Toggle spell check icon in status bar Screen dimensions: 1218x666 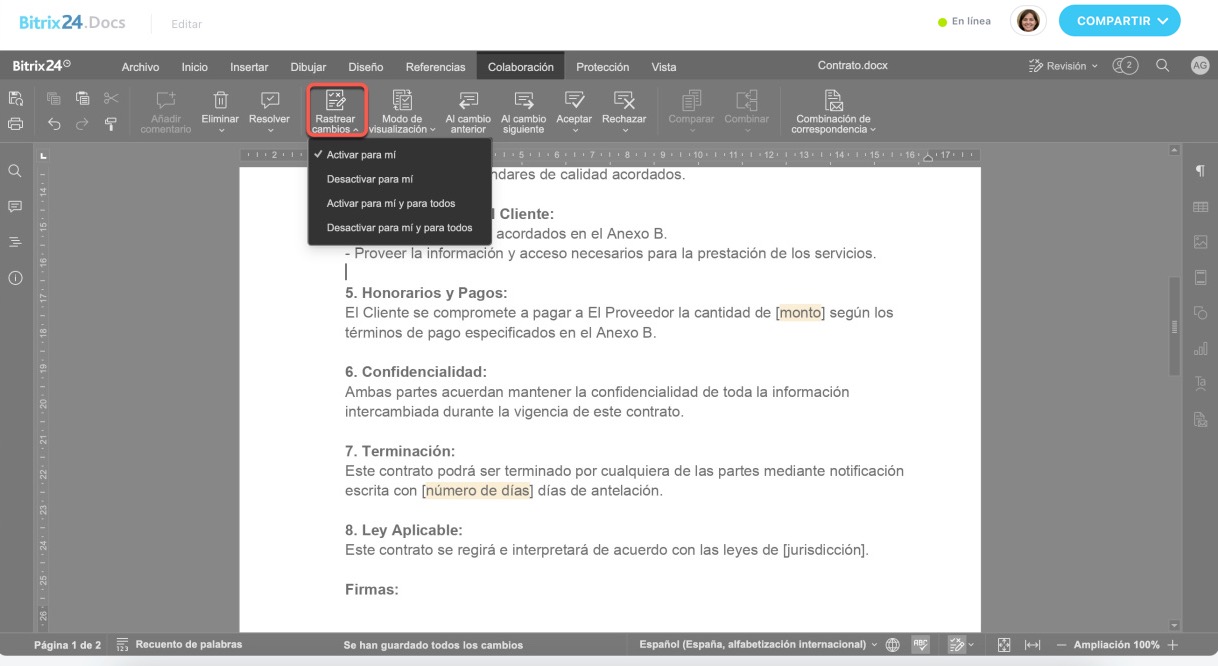(921, 645)
